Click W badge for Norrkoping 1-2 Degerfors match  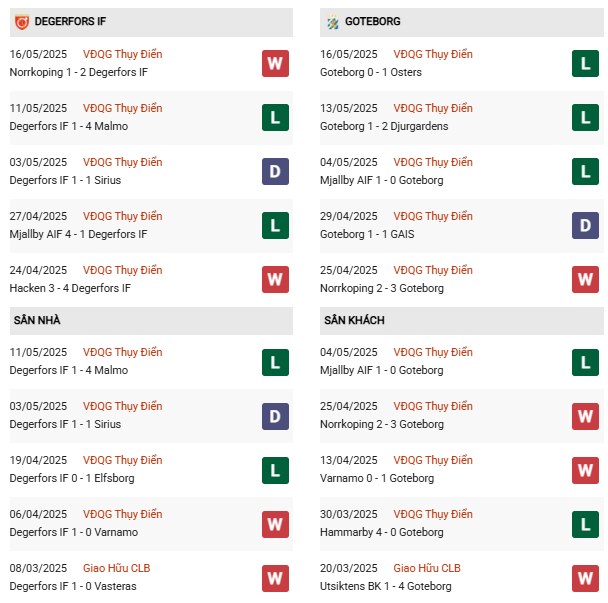coord(275,64)
